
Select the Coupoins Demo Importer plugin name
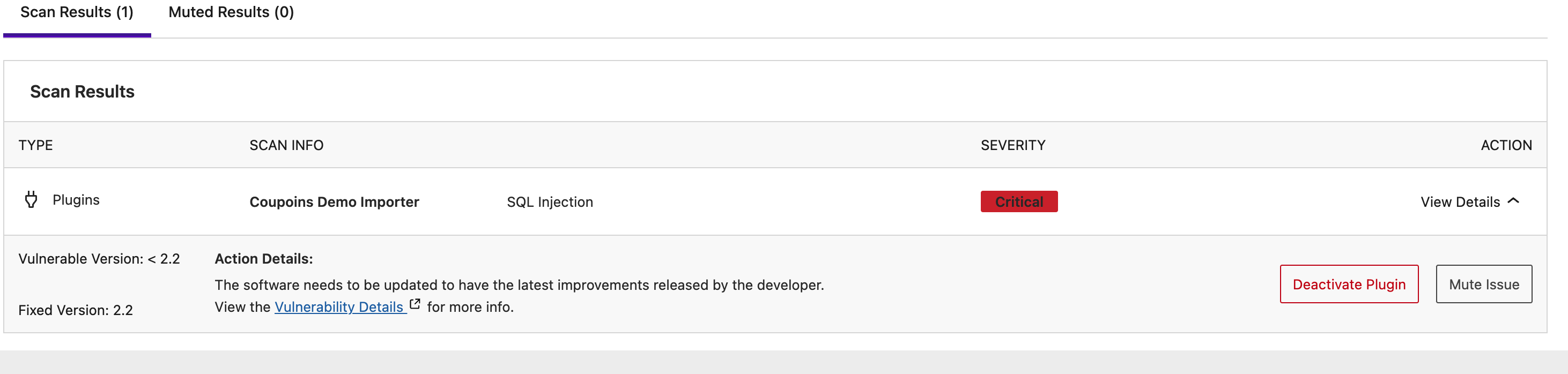[x=334, y=202]
